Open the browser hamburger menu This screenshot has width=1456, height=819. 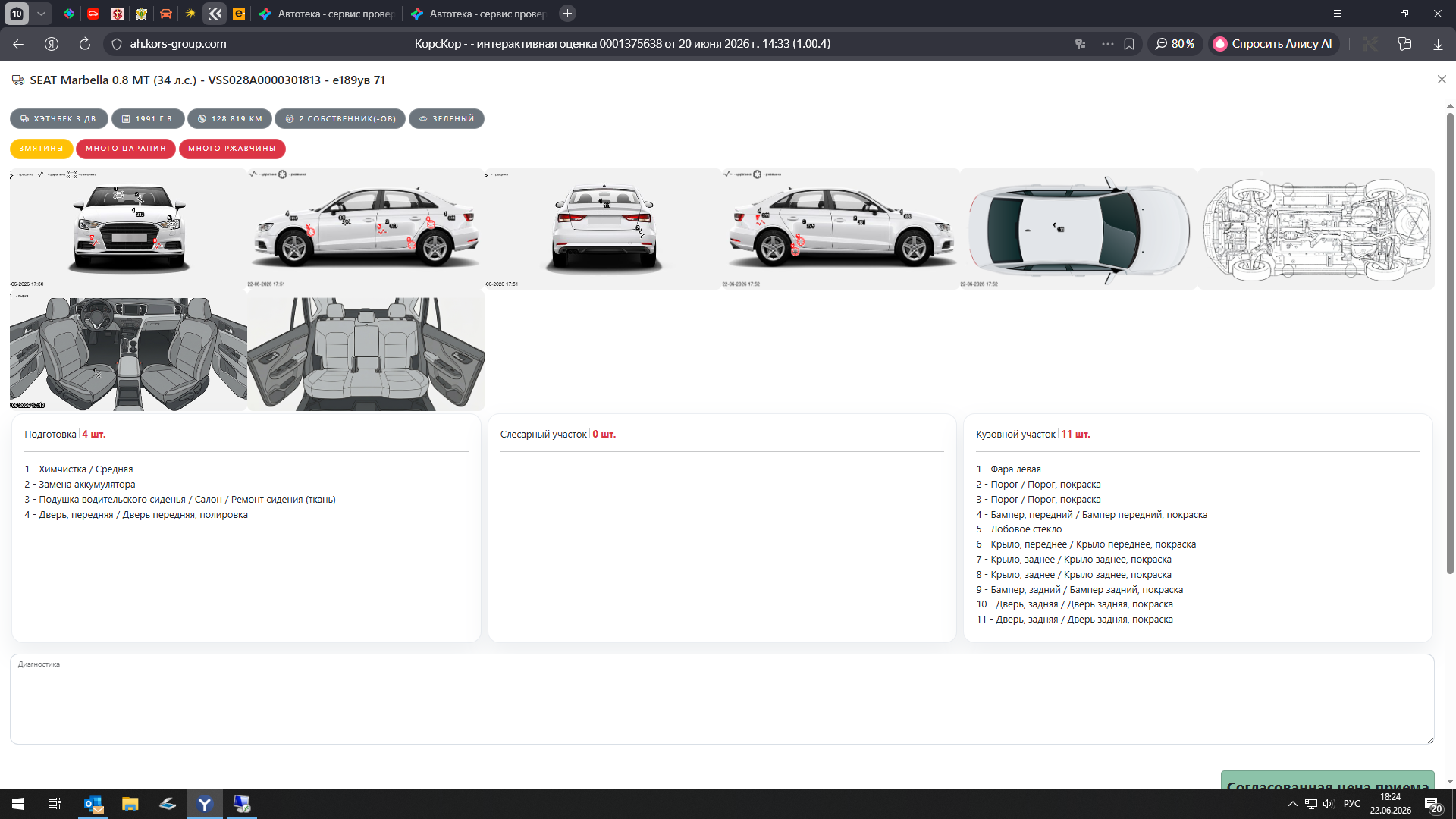[1338, 14]
